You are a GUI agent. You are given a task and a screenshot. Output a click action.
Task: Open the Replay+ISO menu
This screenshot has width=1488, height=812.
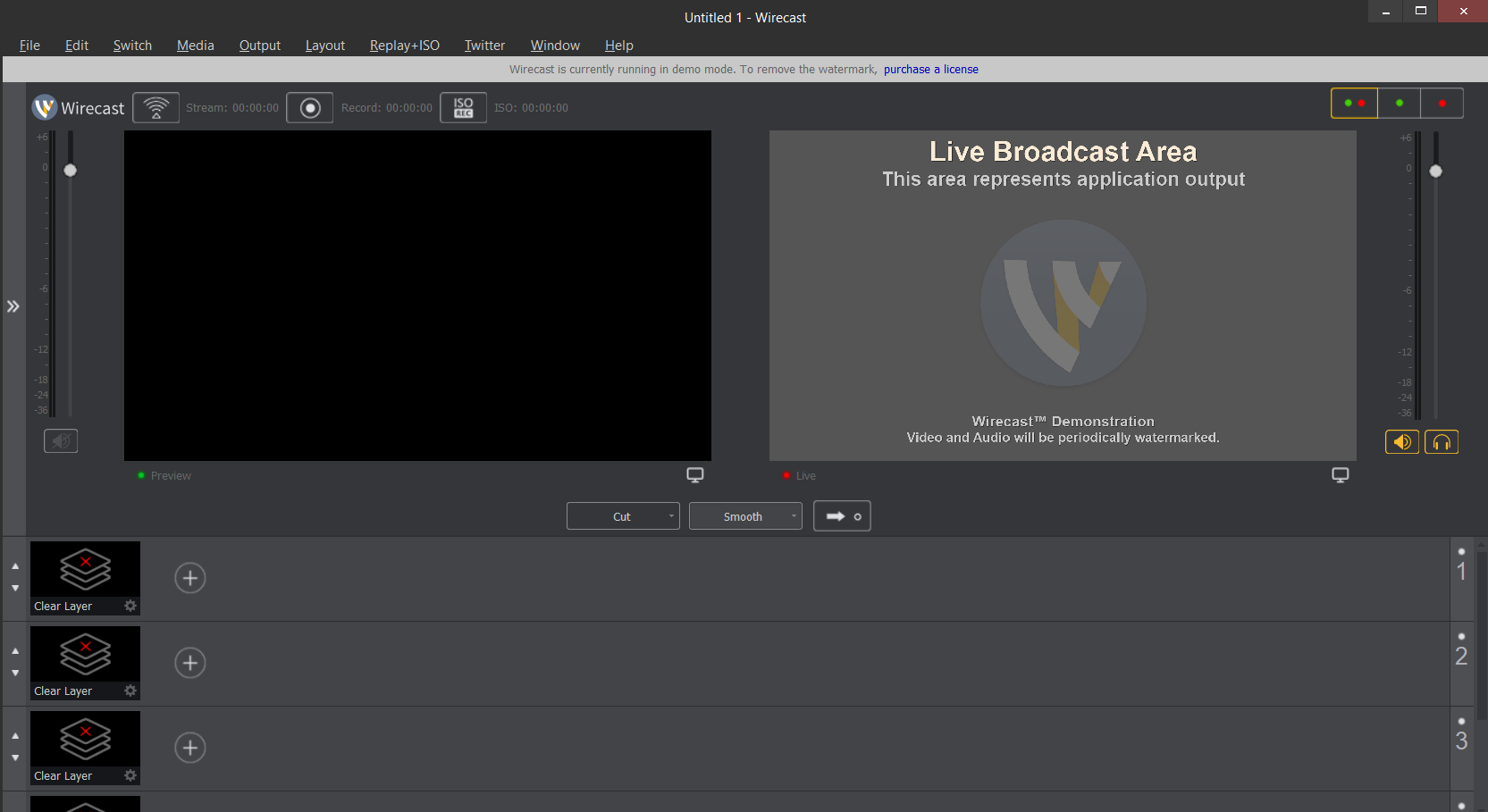(x=405, y=46)
